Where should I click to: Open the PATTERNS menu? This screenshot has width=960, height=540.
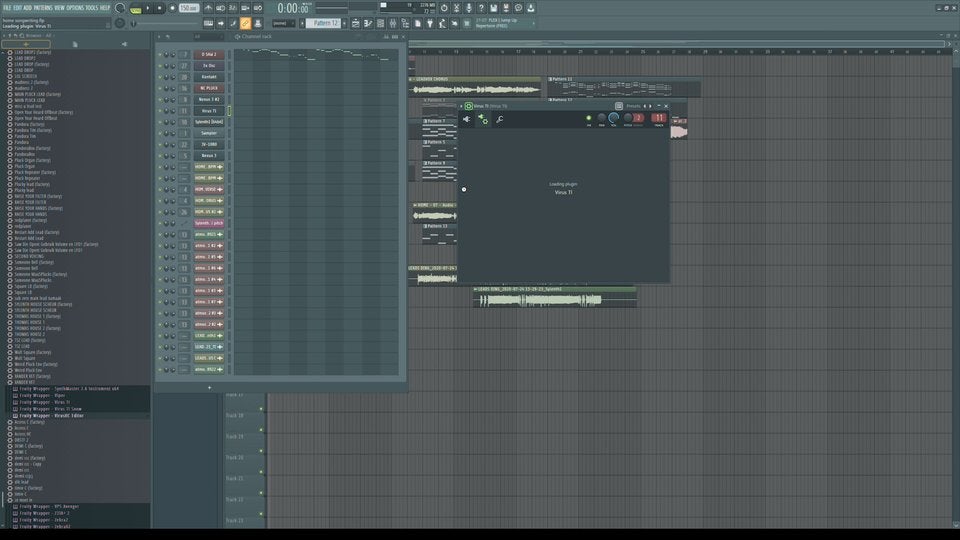[42, 7]
